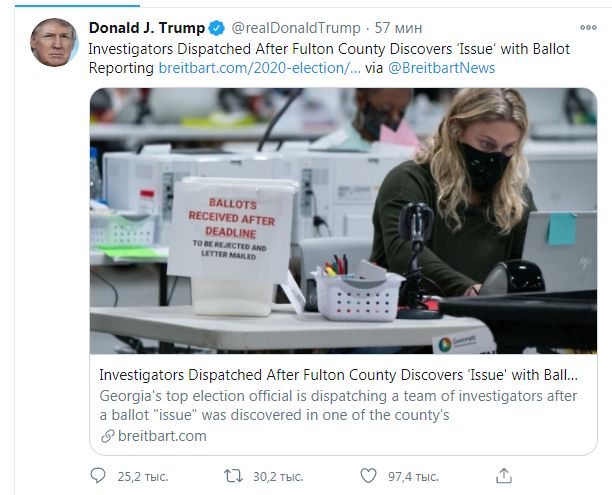The image size is (612, 495).
Task: Open the Donald J. Trump profile avatar
Action: pyautogui.click(x=53, y=43)
